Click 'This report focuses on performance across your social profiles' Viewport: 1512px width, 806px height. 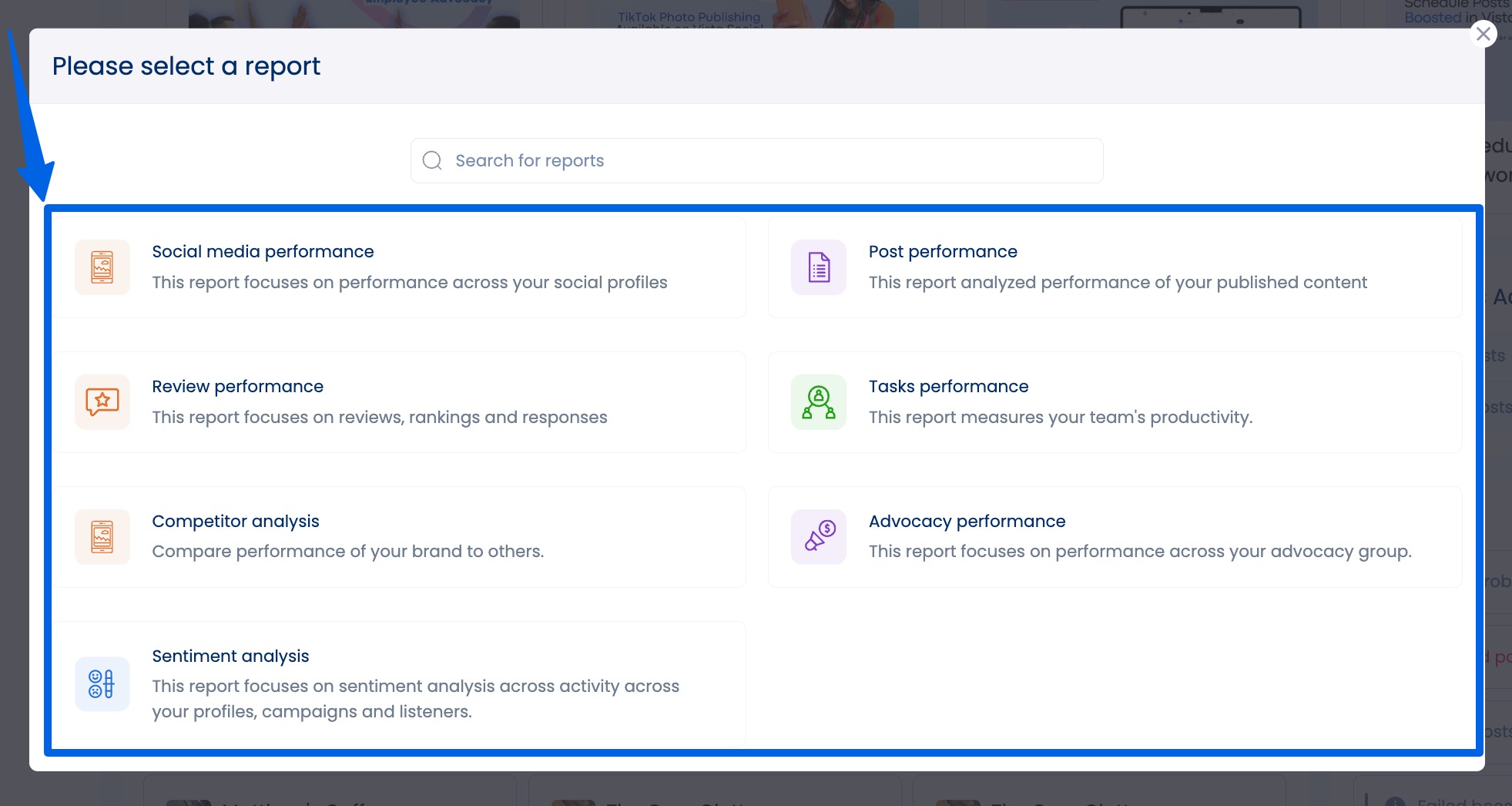pyautogui.click(x=410, y=283)
